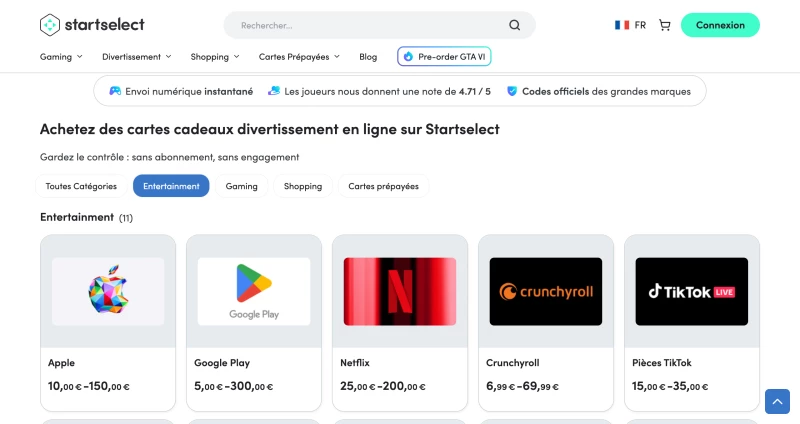
Task: Click the price range 6,99 € -69,99 €
Action: coord(522,386)
